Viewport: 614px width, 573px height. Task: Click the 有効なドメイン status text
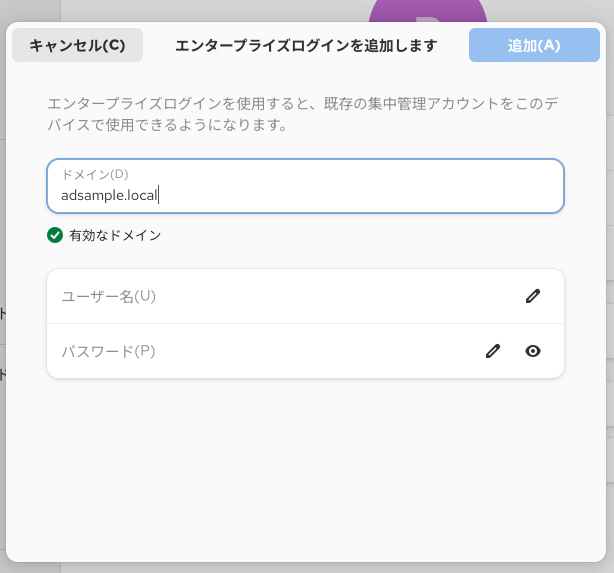coord(115,236)
